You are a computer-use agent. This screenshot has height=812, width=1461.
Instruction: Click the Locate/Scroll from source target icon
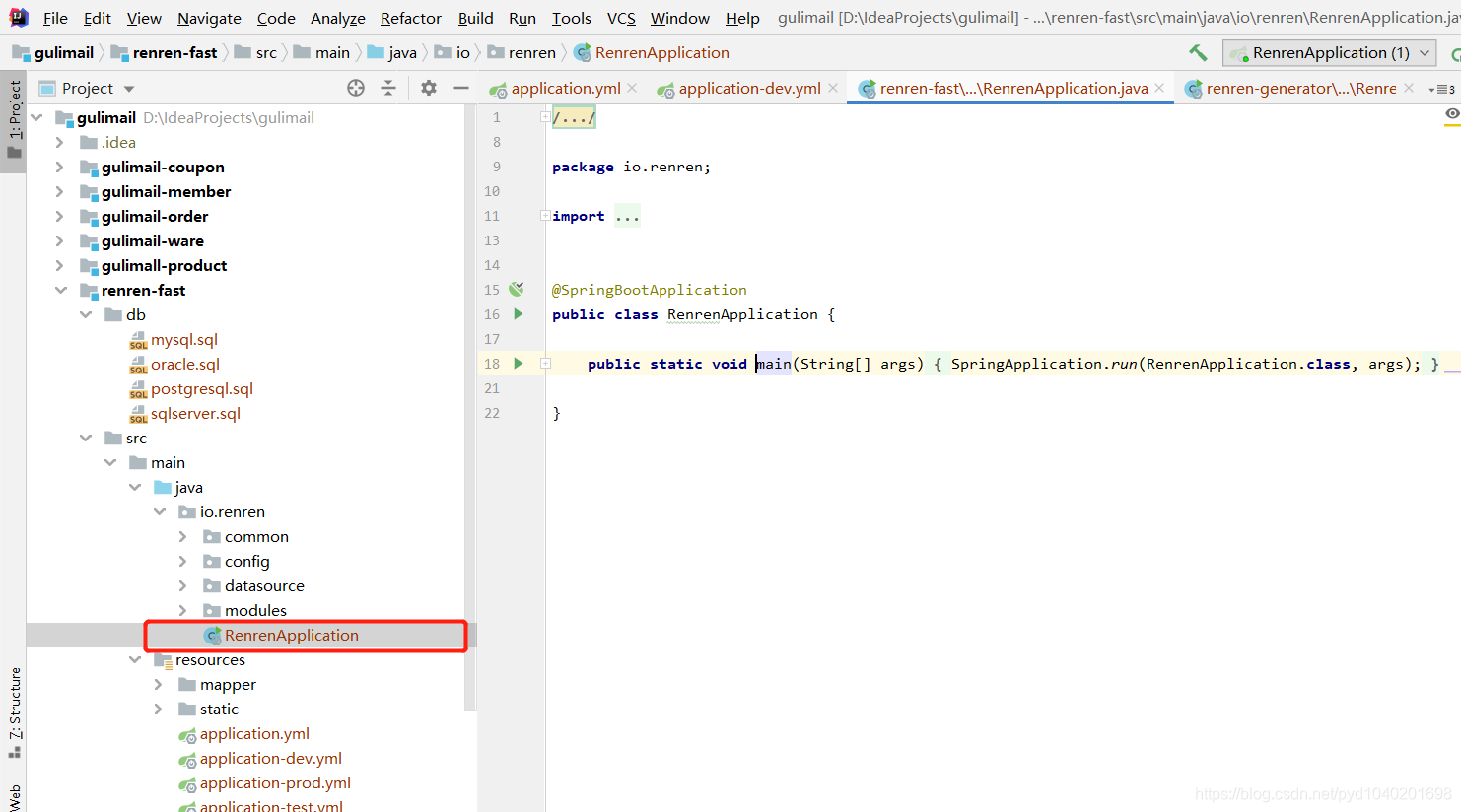click(356, 88)
